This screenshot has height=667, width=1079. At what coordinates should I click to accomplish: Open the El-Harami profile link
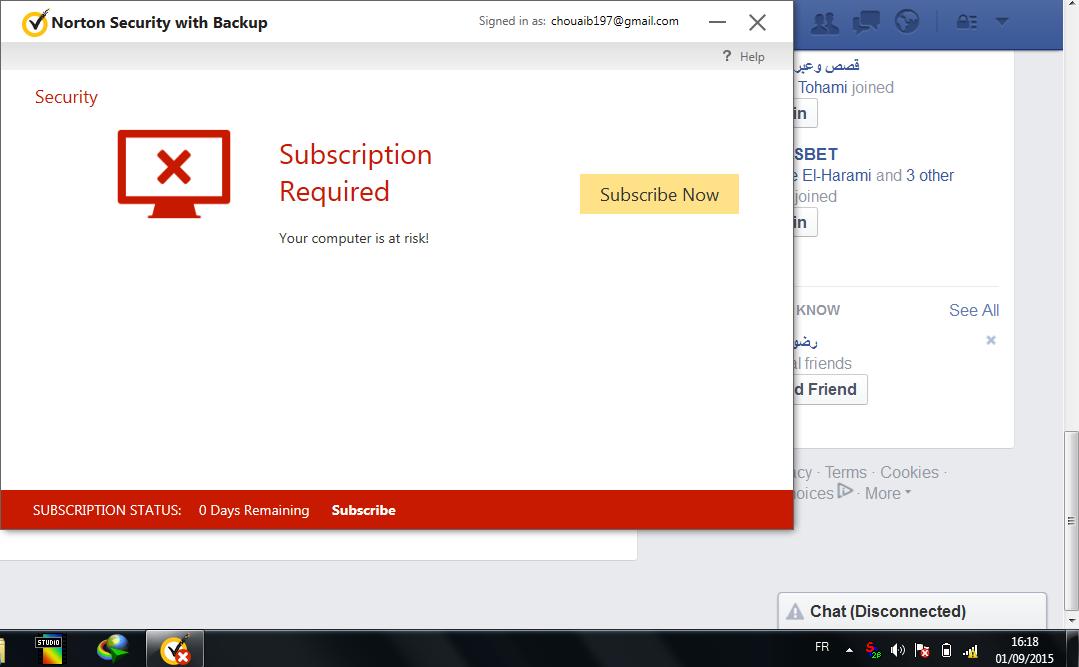pyautogui.click(x=836, y=176)
